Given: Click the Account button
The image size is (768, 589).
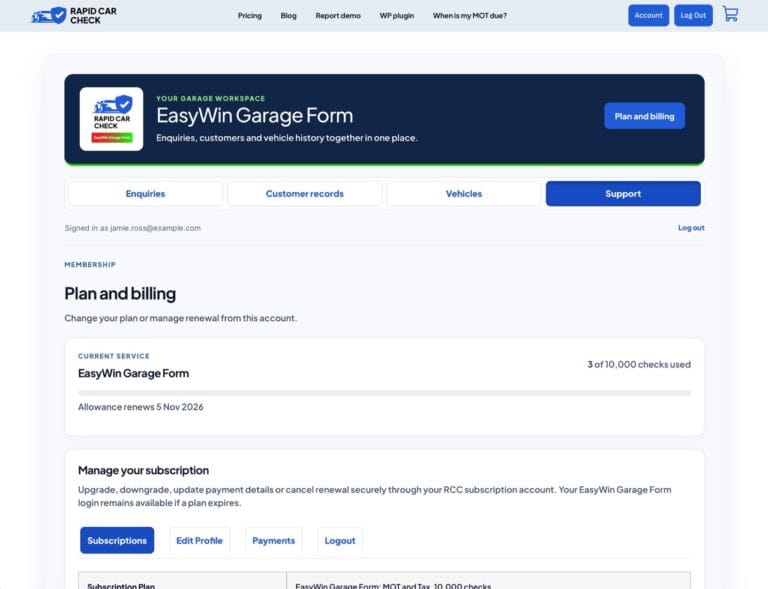Looking at the screenshot, I should click(x=648, y=15).
